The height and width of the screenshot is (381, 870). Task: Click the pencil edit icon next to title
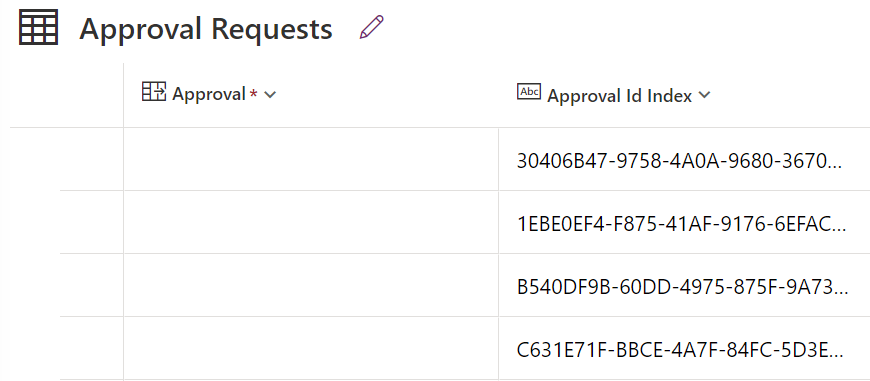point(371,27)
